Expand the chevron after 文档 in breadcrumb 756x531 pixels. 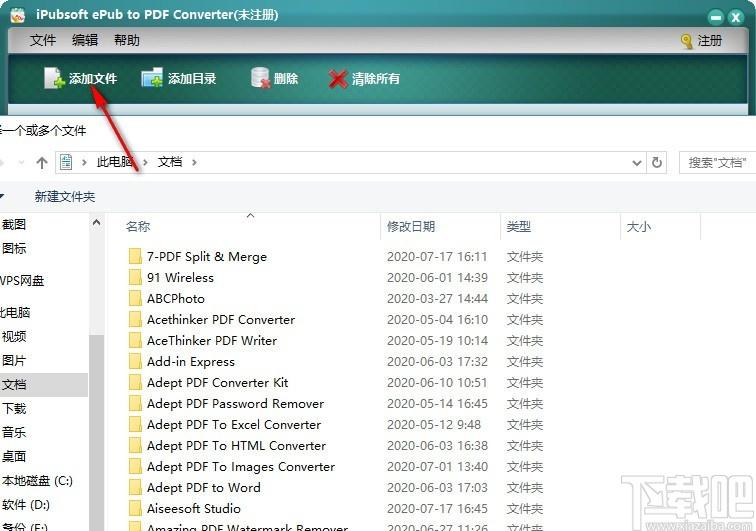click(x=194, y=163)
